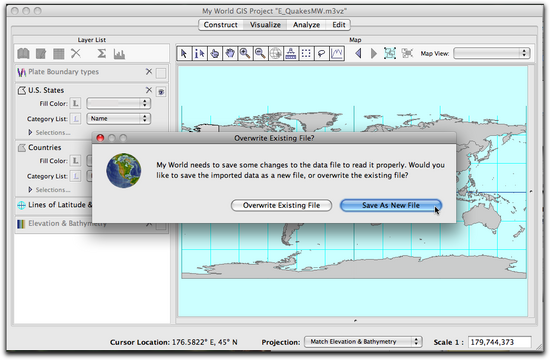This screenshot has height=360, width=550.
Task: Select the Plate Boundary types layer name
Action: tap(63, 72)
